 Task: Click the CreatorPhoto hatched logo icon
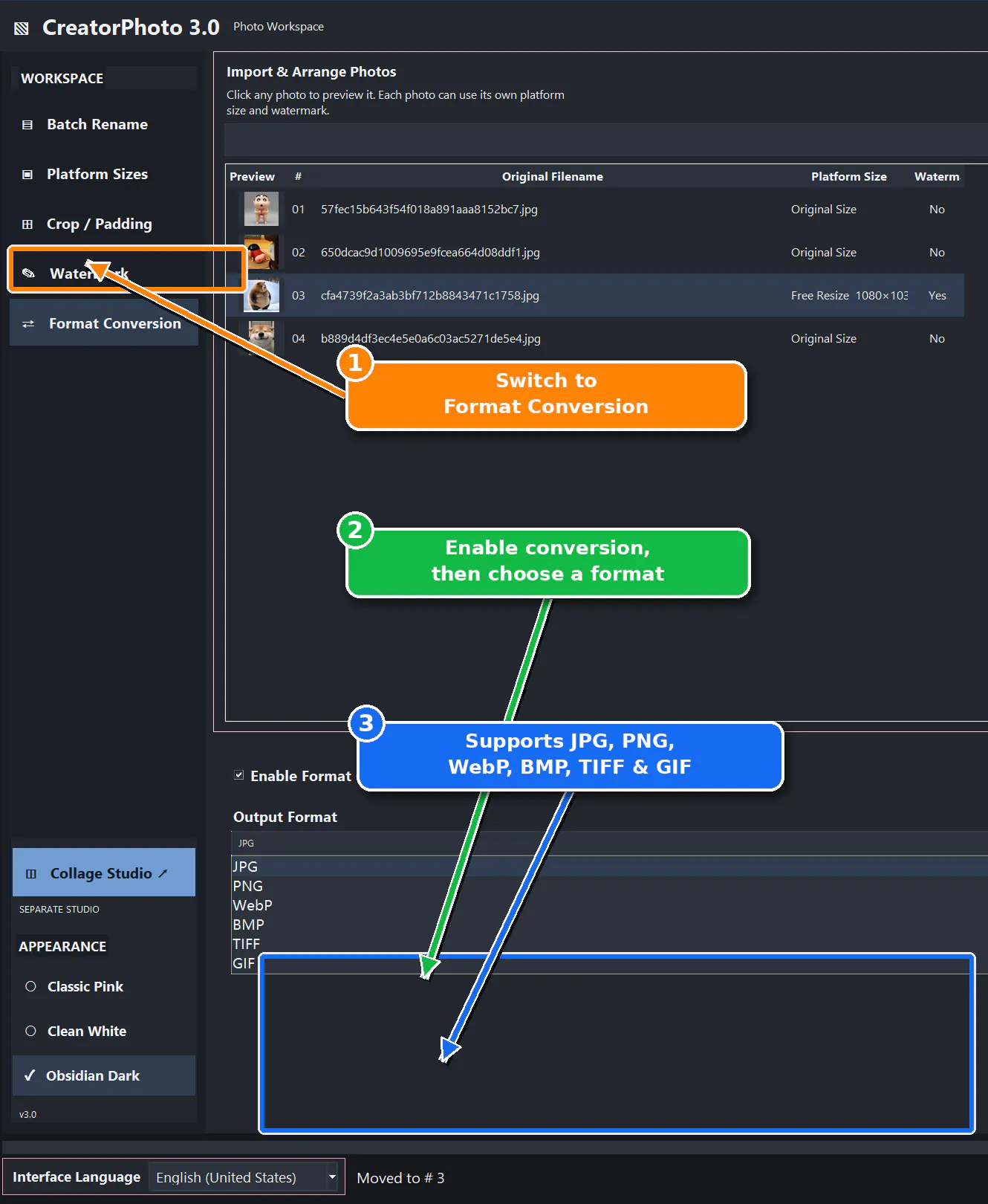pos(22,28)
